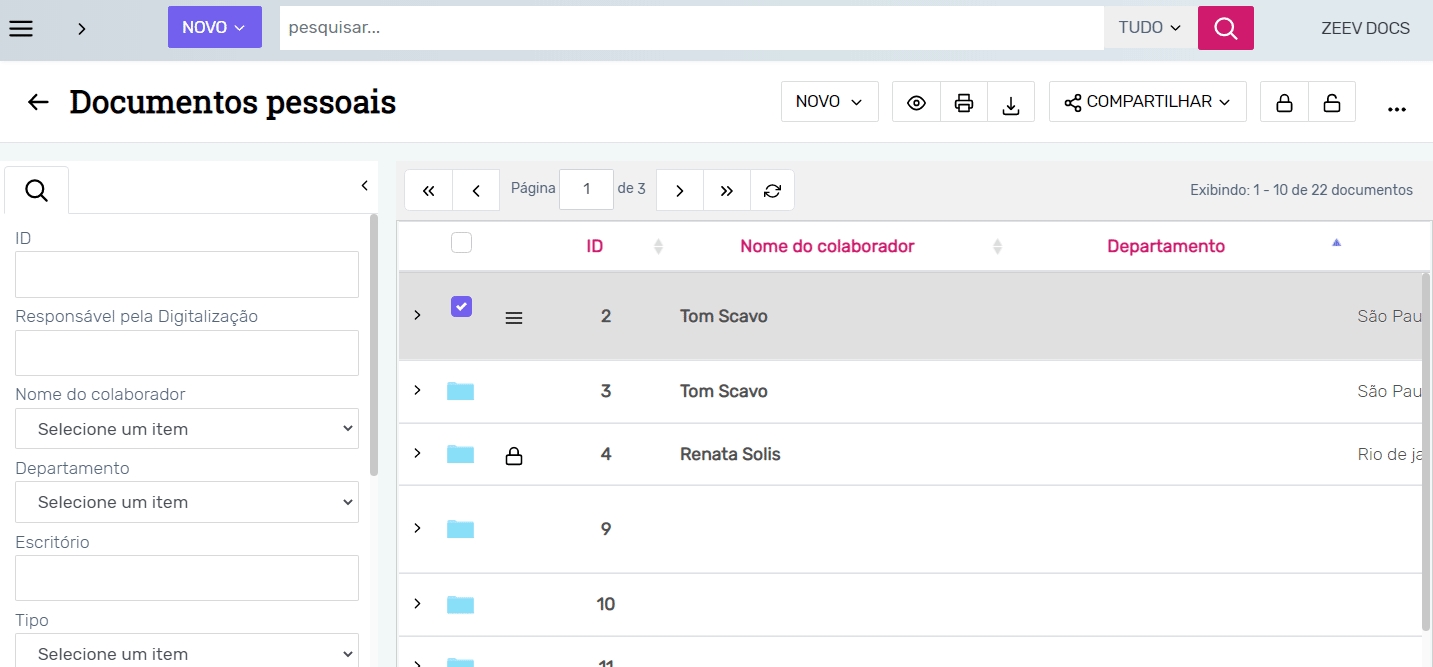Open the COMPARTILHAR share menu
Image resolution: width=1433 pixels, height=667 pixels.
[x=1147, y=102]
